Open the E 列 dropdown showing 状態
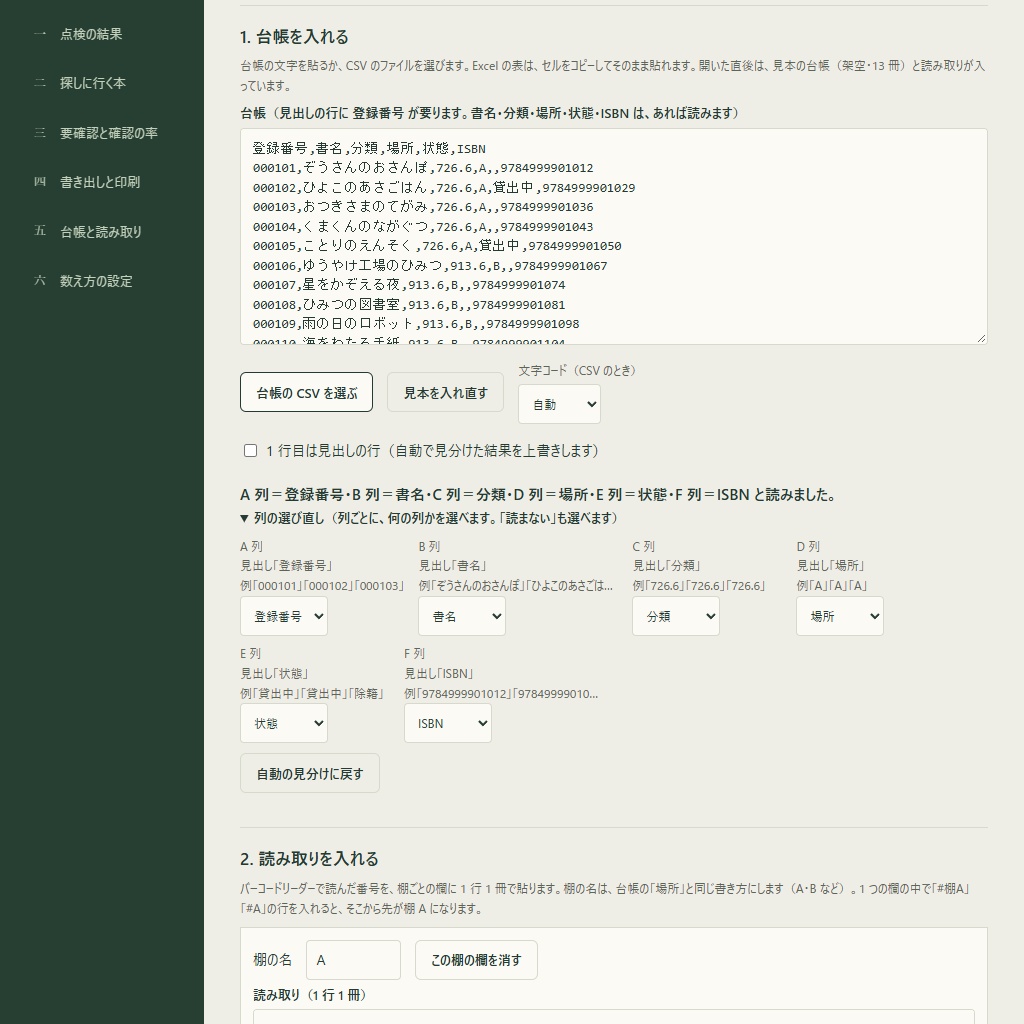The width and height of the screenshot is (1024, 1024). tap(284, 723)
